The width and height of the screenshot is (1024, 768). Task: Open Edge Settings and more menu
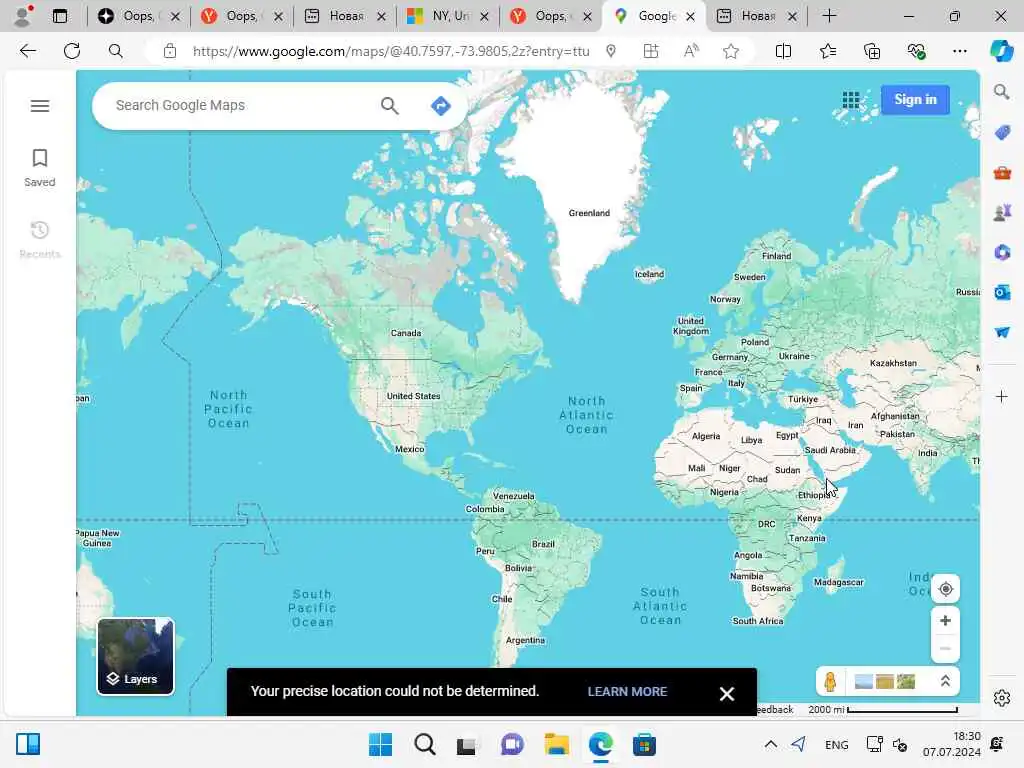click(959, 51)
